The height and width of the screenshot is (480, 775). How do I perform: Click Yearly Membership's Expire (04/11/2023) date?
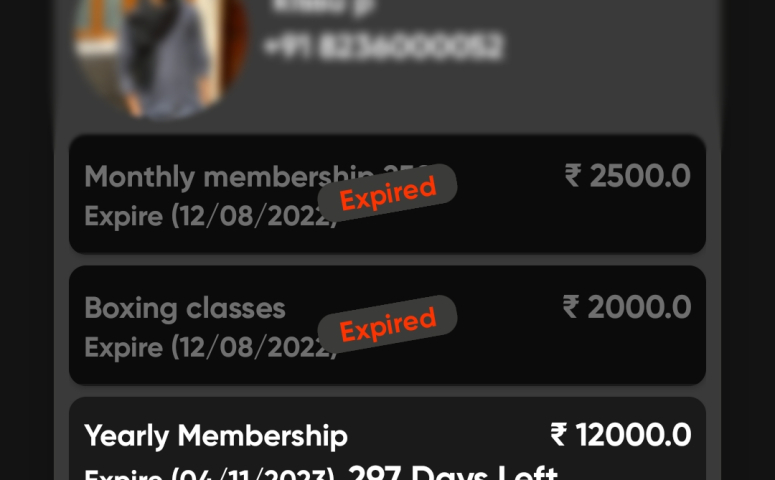click(x=210, y=475)
